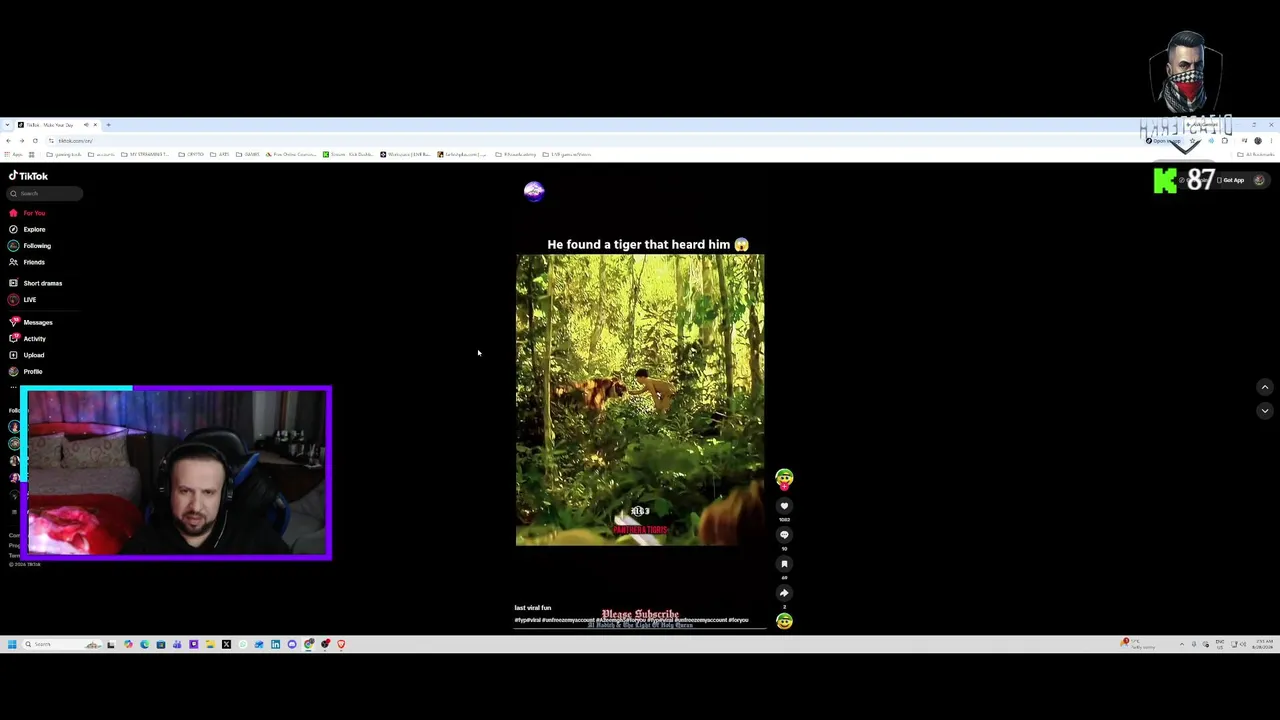Click the TikTok logo
Viewport: 1280px width, 720px height.
click(28, 176)
